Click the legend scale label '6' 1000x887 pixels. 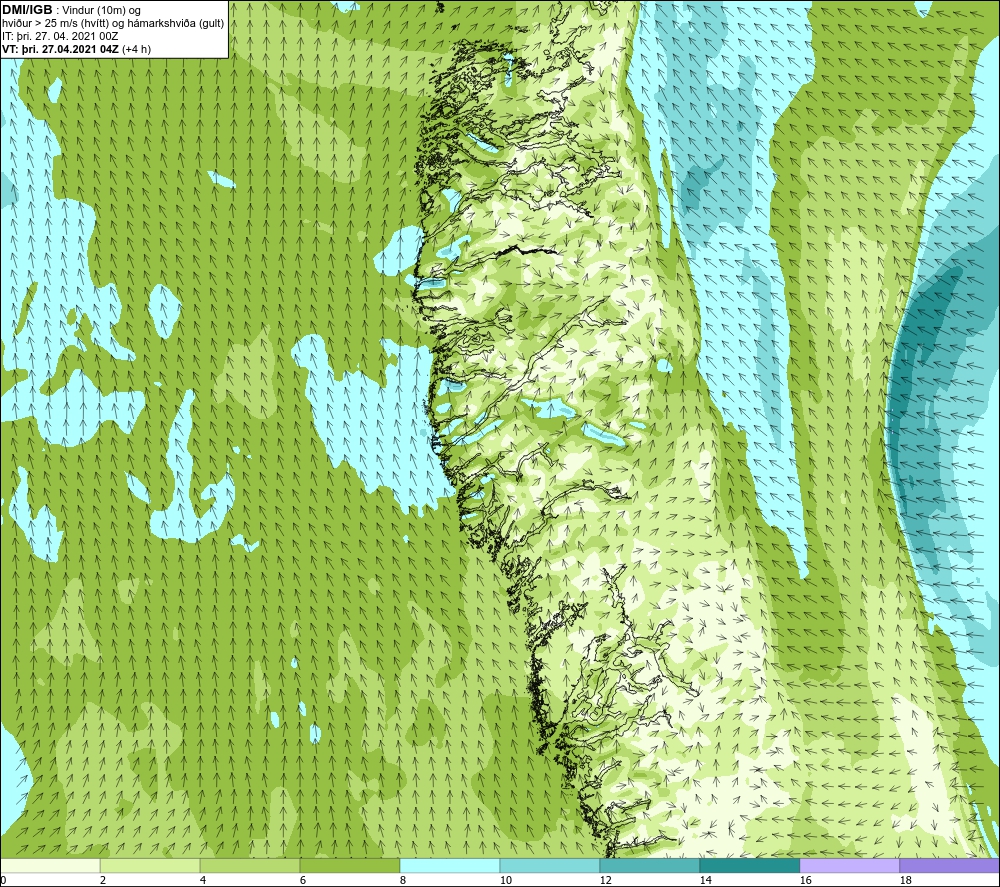tap(303, 880)
